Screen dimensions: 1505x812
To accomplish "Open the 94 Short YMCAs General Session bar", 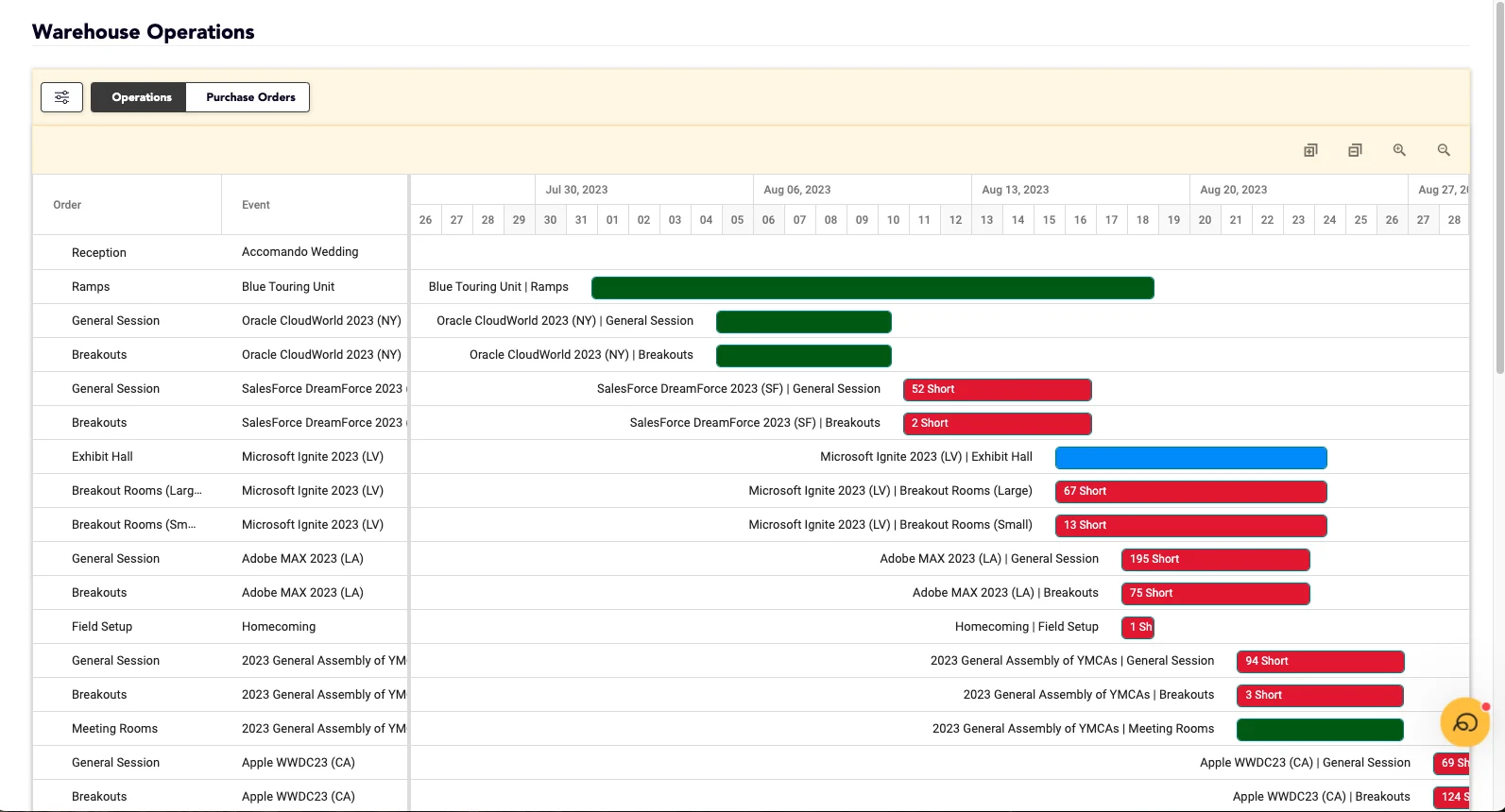I will click(1321, 661).
